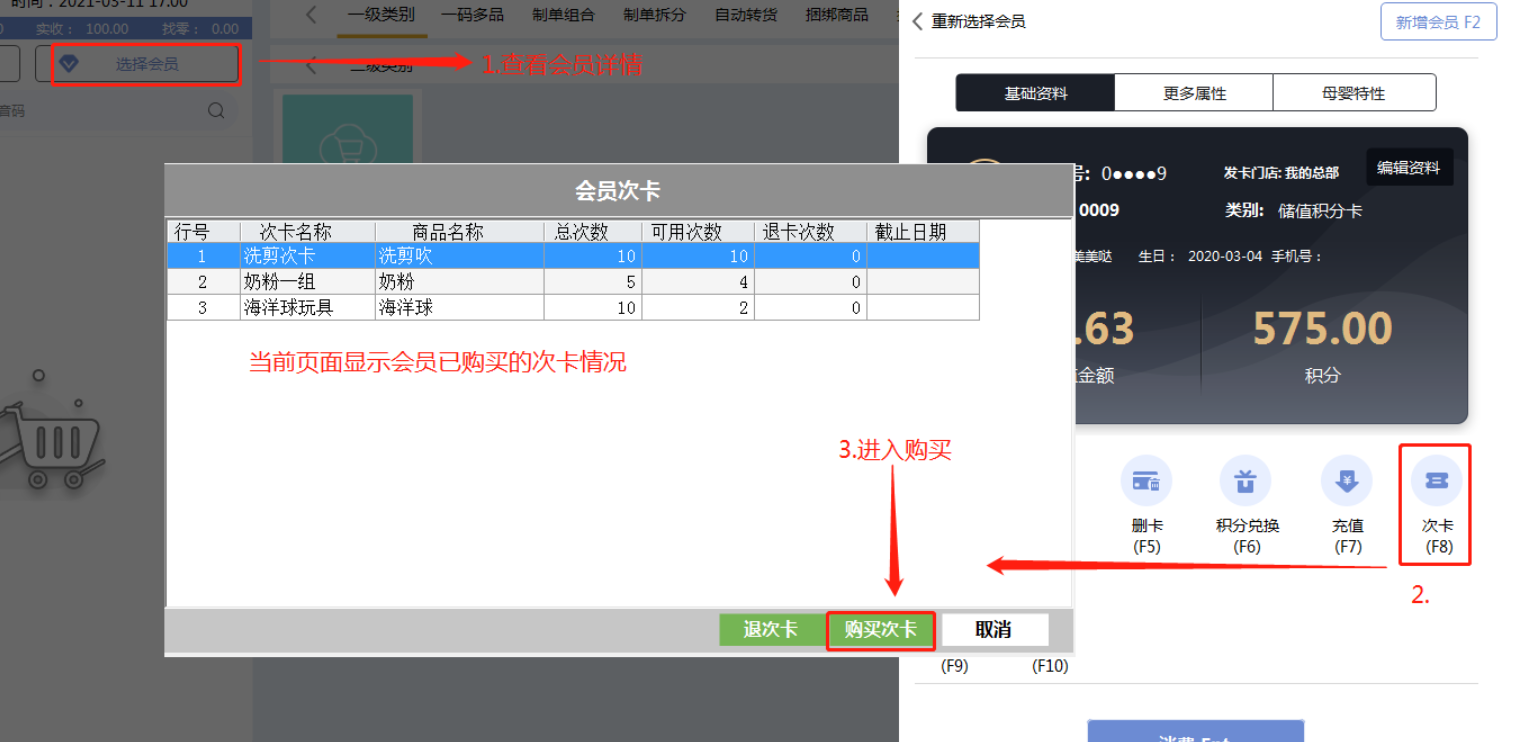
Task: Click the diamond icon on 选择会员 button
Action: [x=69, y=63]
